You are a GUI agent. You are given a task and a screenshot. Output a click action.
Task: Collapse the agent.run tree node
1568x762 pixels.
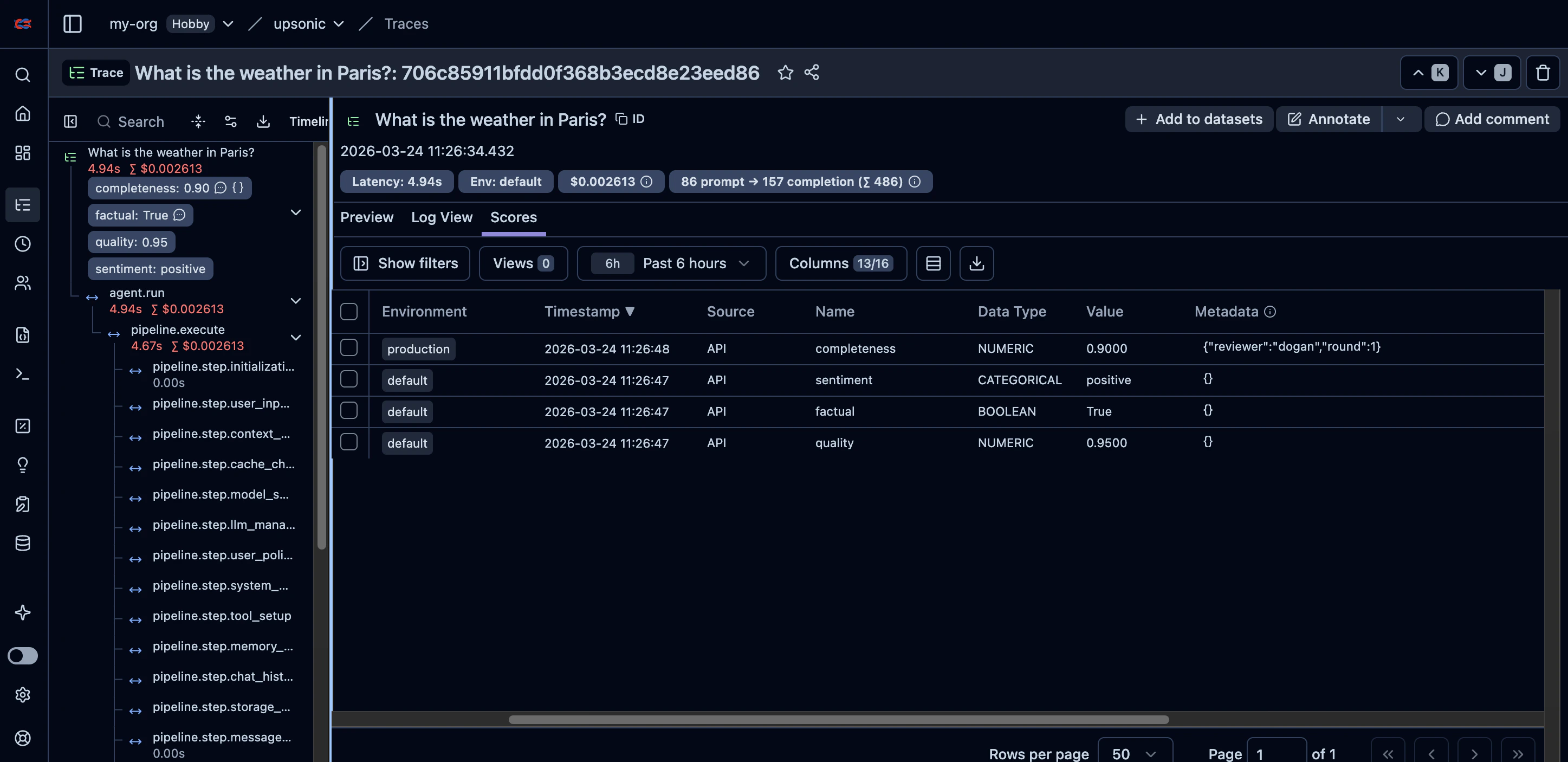296,301
